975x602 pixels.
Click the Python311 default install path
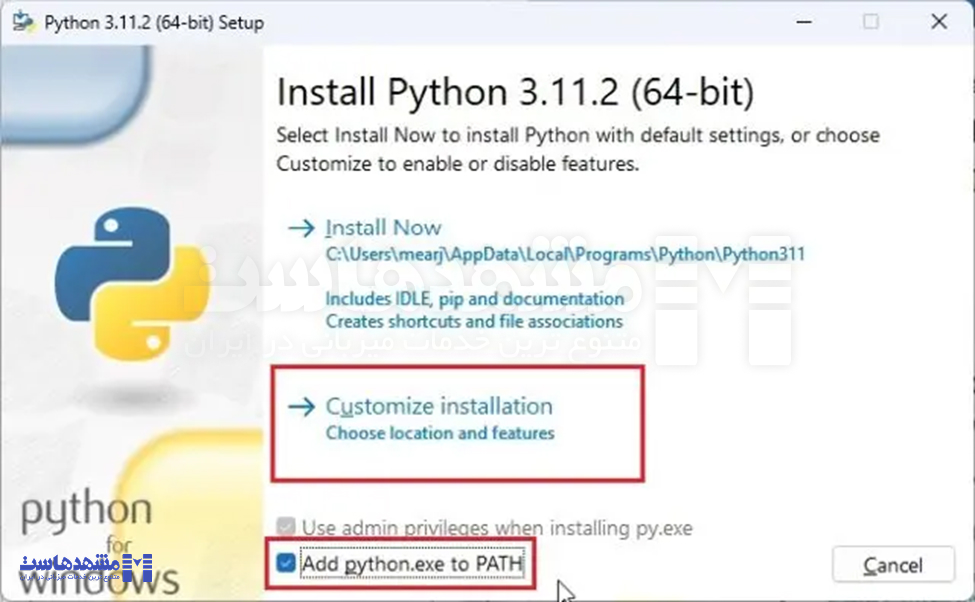(565, 255)
